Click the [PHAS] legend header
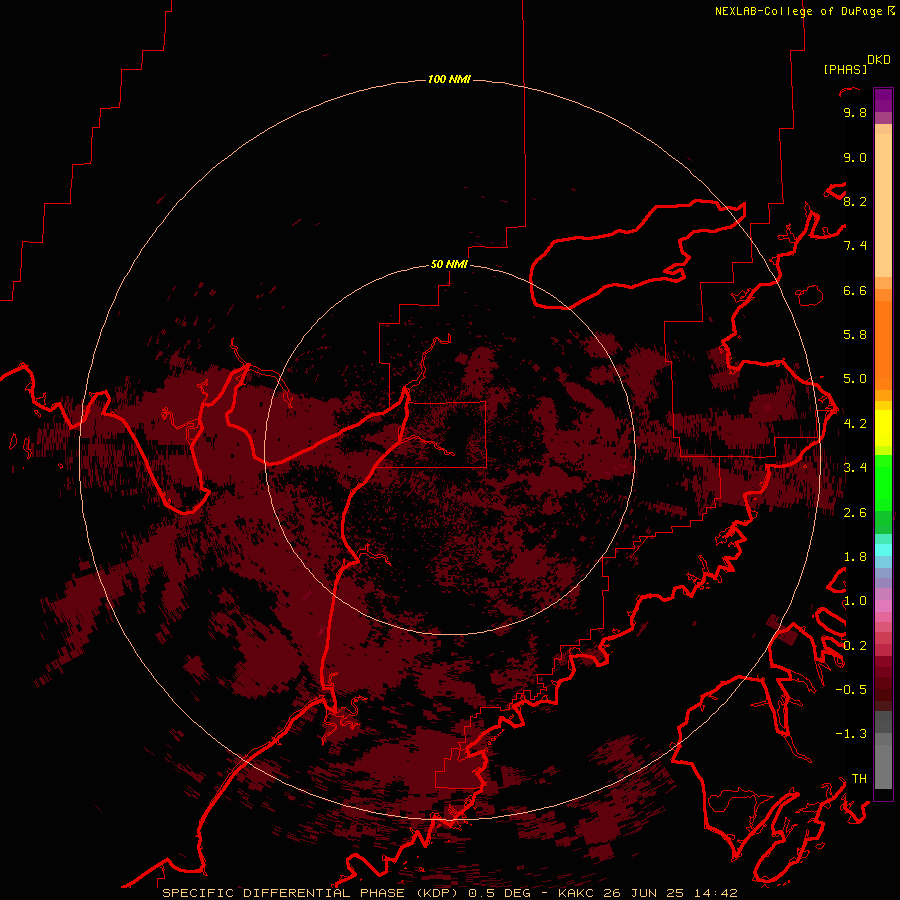The height and width of the screenshot is (900, 900). pyautogui.click(x=845, y=69)
